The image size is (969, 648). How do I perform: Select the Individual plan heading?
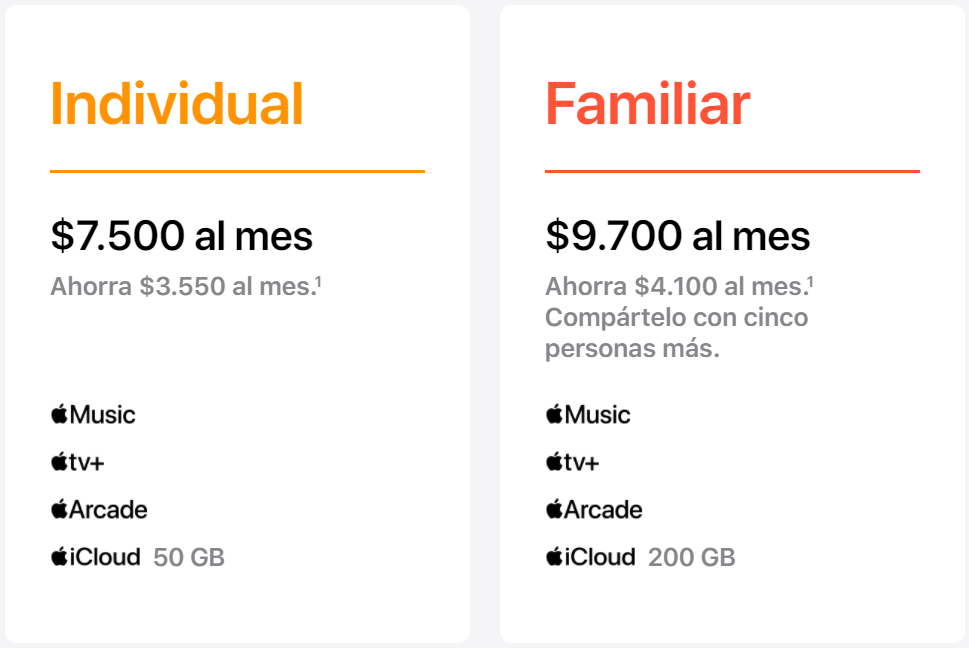177,104
